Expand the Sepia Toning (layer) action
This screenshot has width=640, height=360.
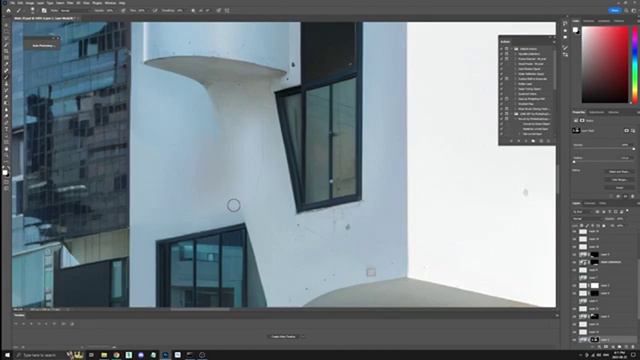coord(516,89)
